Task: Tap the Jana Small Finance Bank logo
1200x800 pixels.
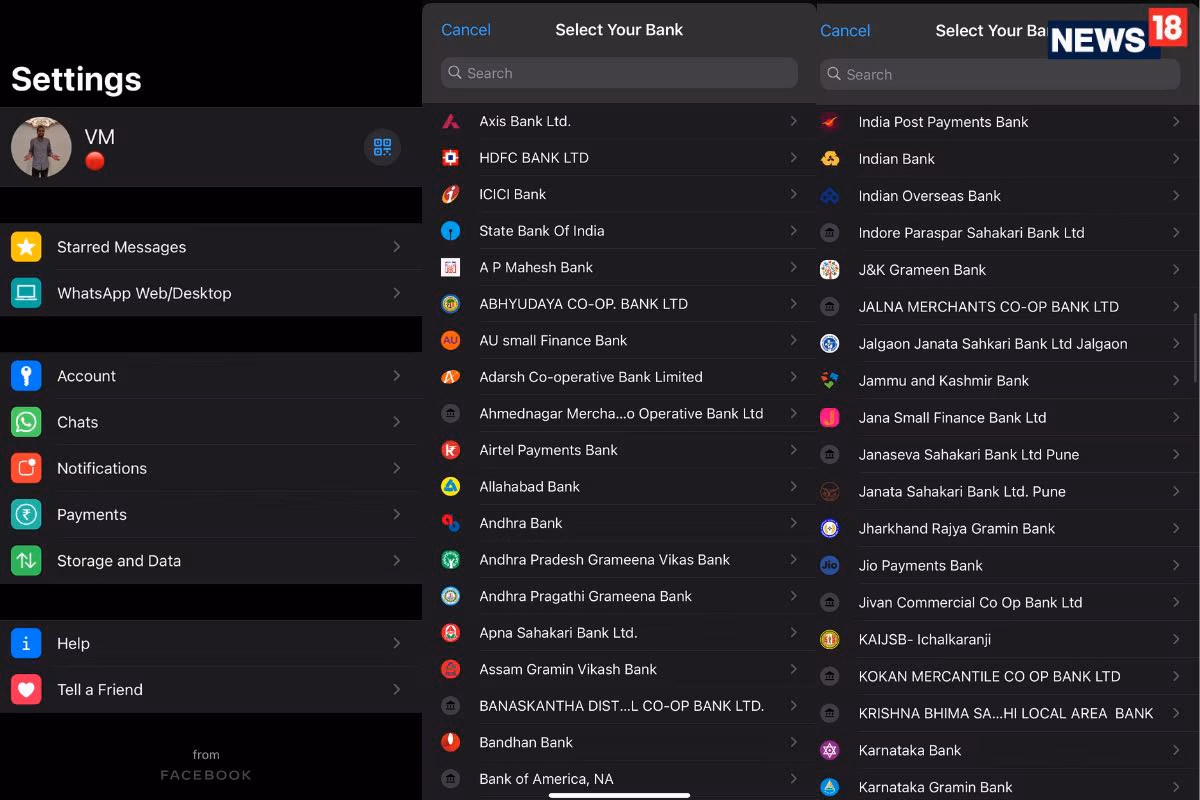Action: coord(829,418)
